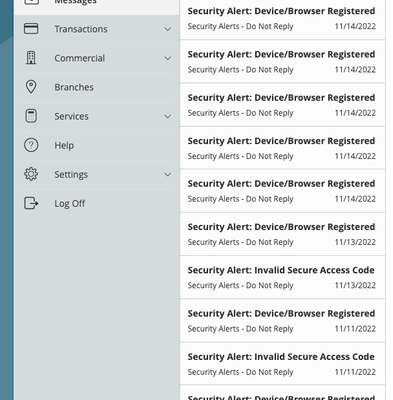Expand the Settings submenu chevron

[x=168, y=175]
